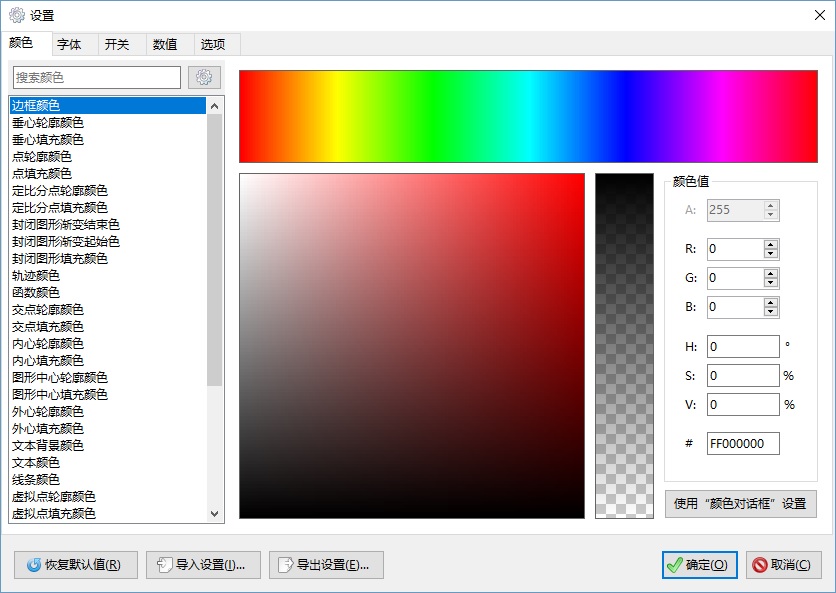The image size is (836, 593).
Task: Select 点填充颜色 list item
Action: point(108,174)
